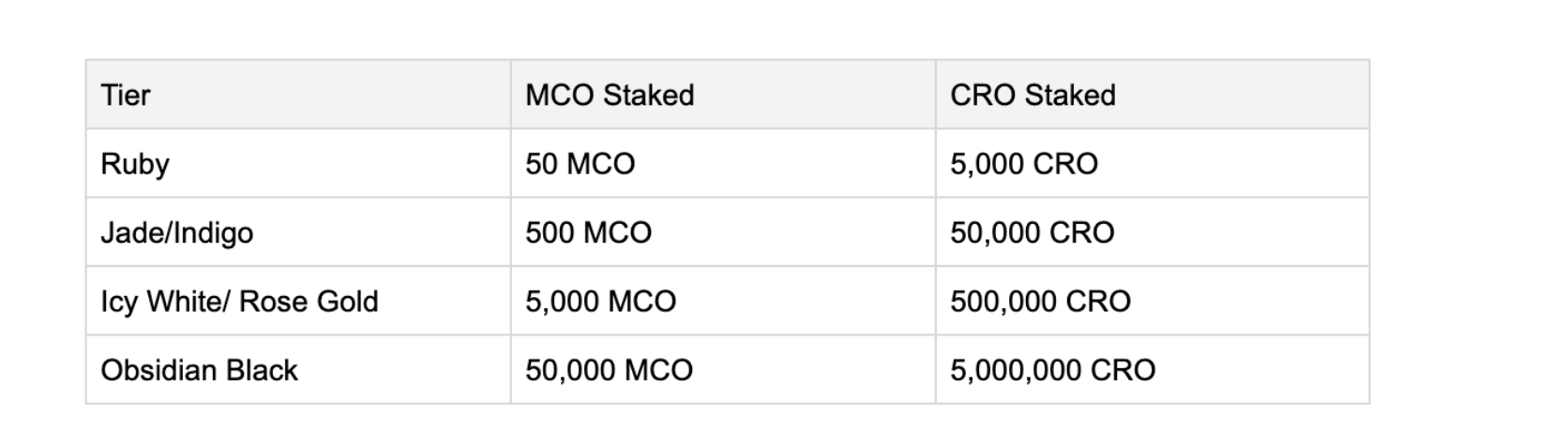Select the 500 MCO cell
Image resolution: width=1568 pixels, height=446 pixels.
click(723, 232)
